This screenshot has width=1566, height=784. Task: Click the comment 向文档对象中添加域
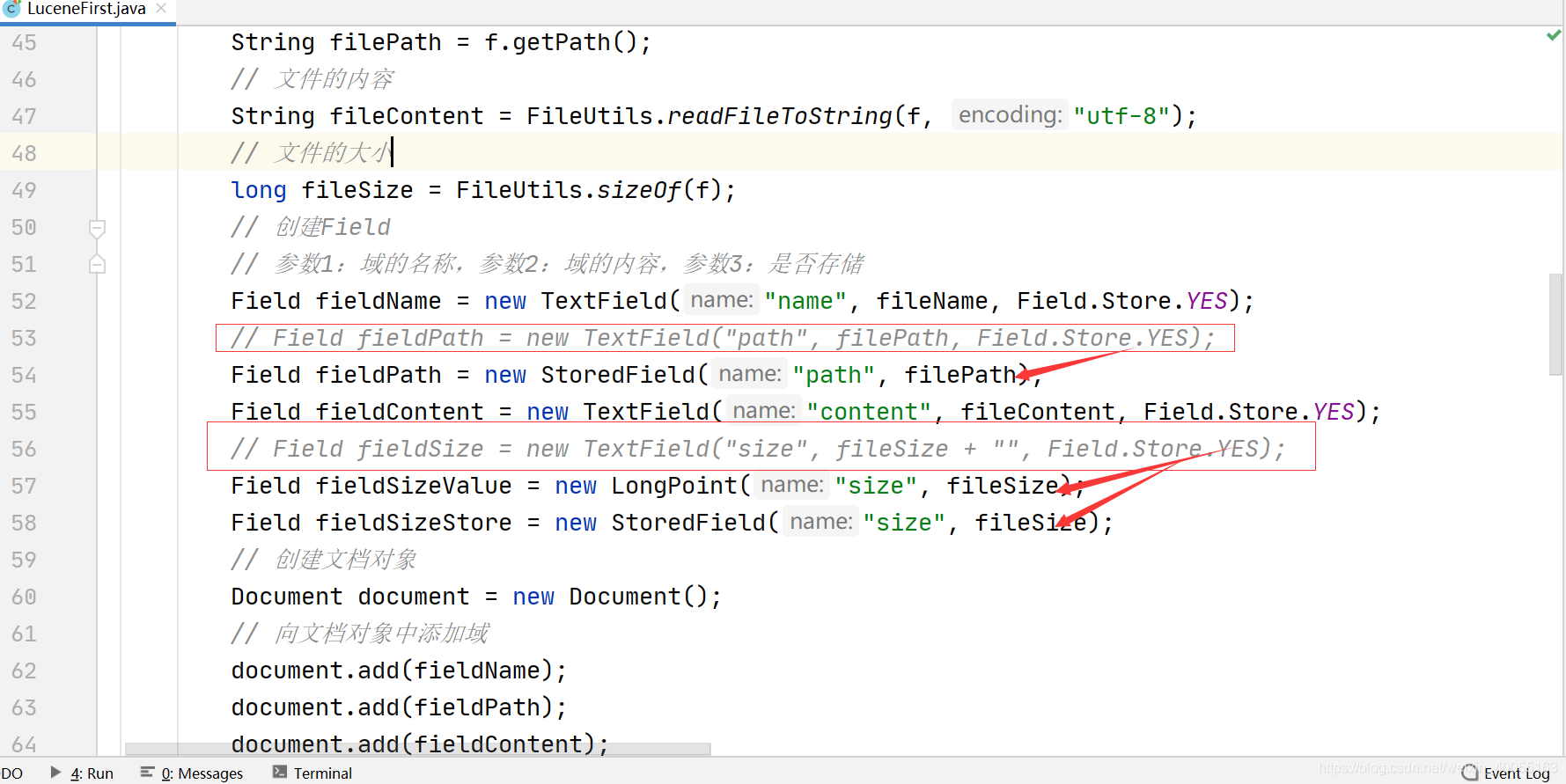[x=360, y=634]
